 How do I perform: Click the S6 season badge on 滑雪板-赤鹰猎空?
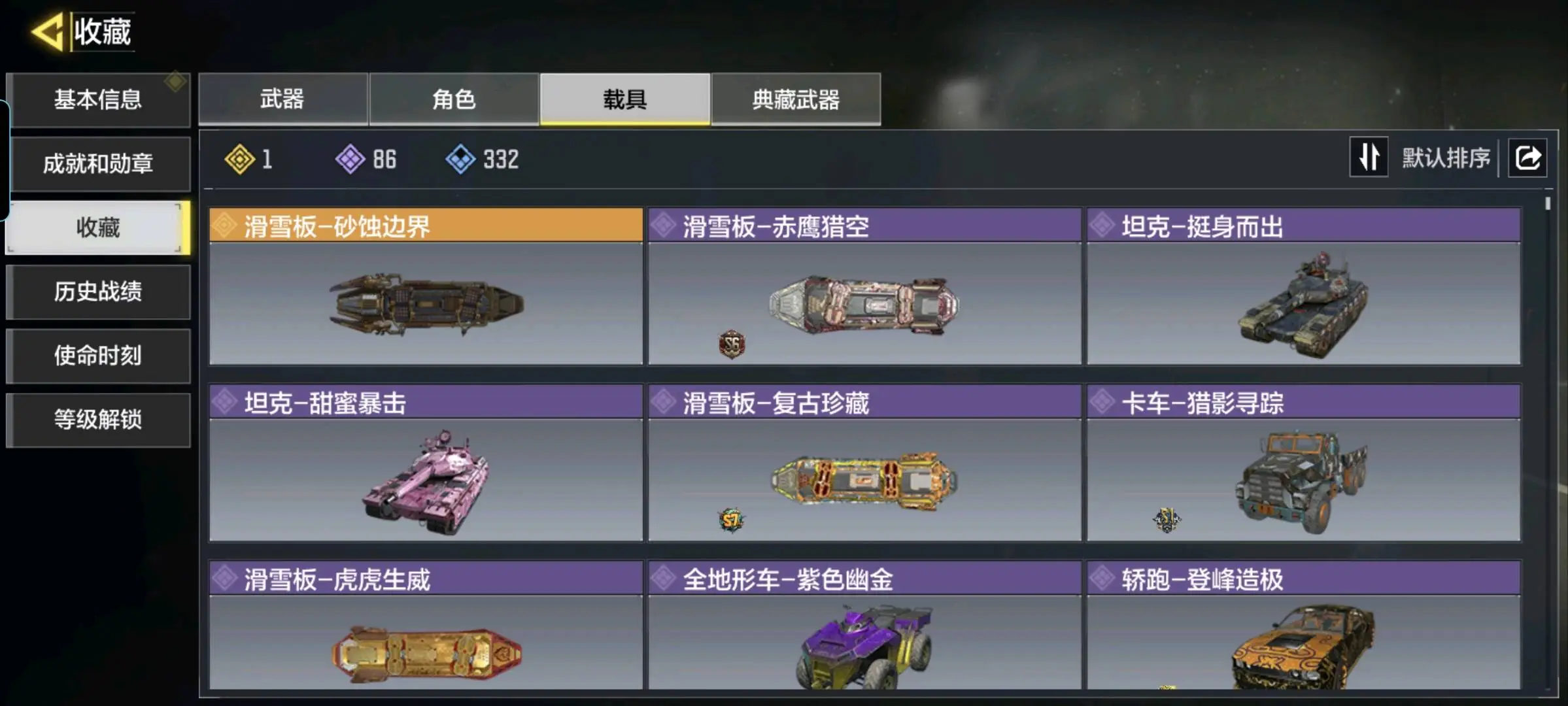click(732, 344)
